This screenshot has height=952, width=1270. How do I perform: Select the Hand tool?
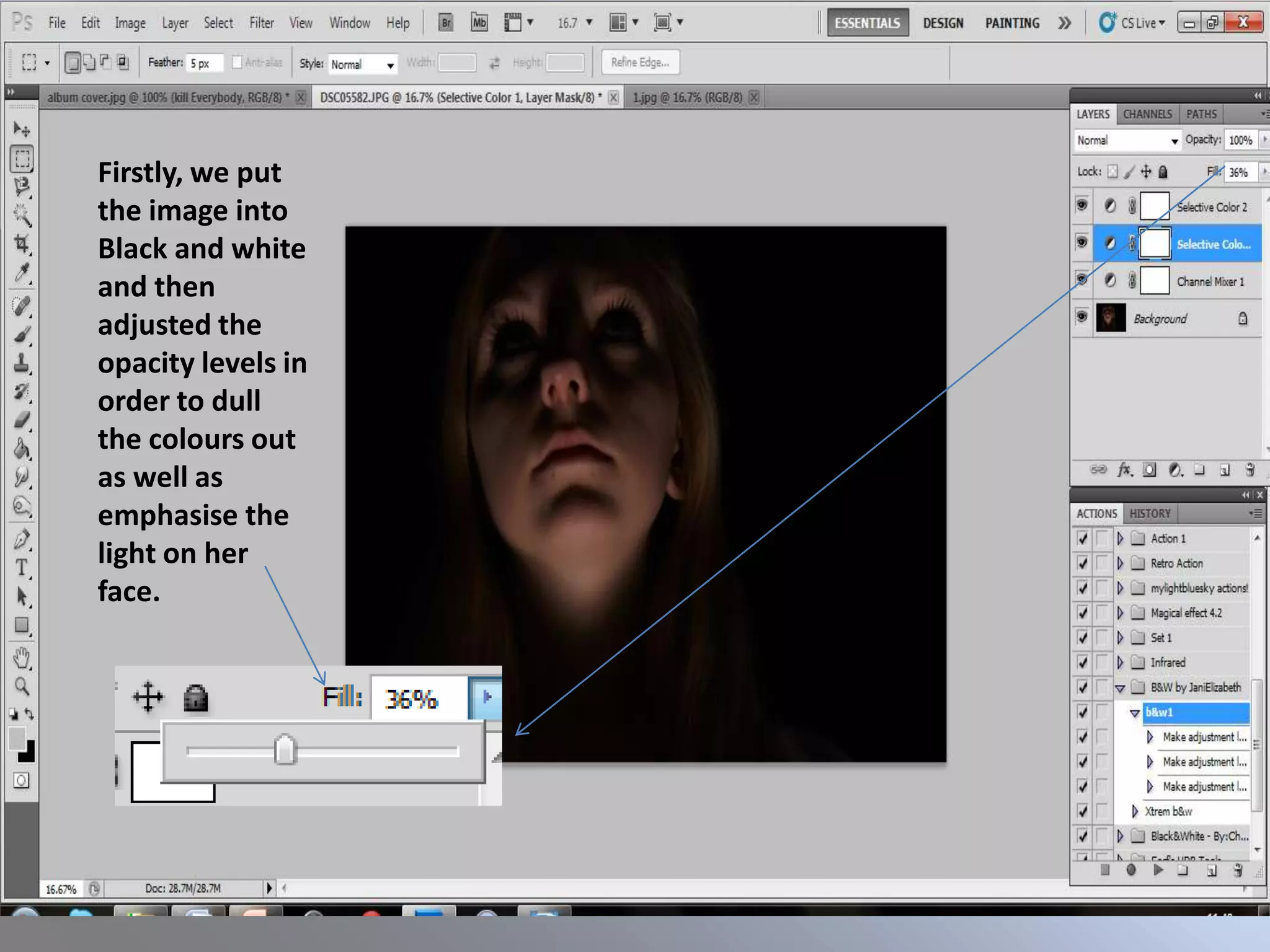(x=22, y=658)
